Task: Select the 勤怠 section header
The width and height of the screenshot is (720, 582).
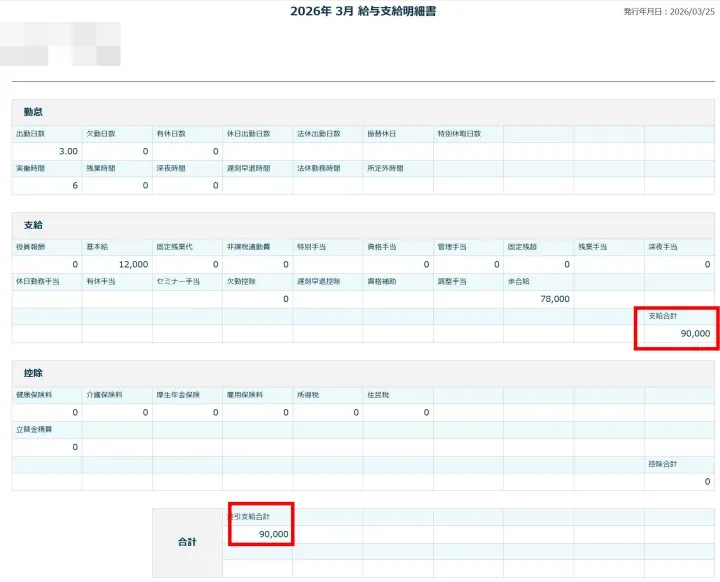Action: pyautogui.click(x=33, y=111)
